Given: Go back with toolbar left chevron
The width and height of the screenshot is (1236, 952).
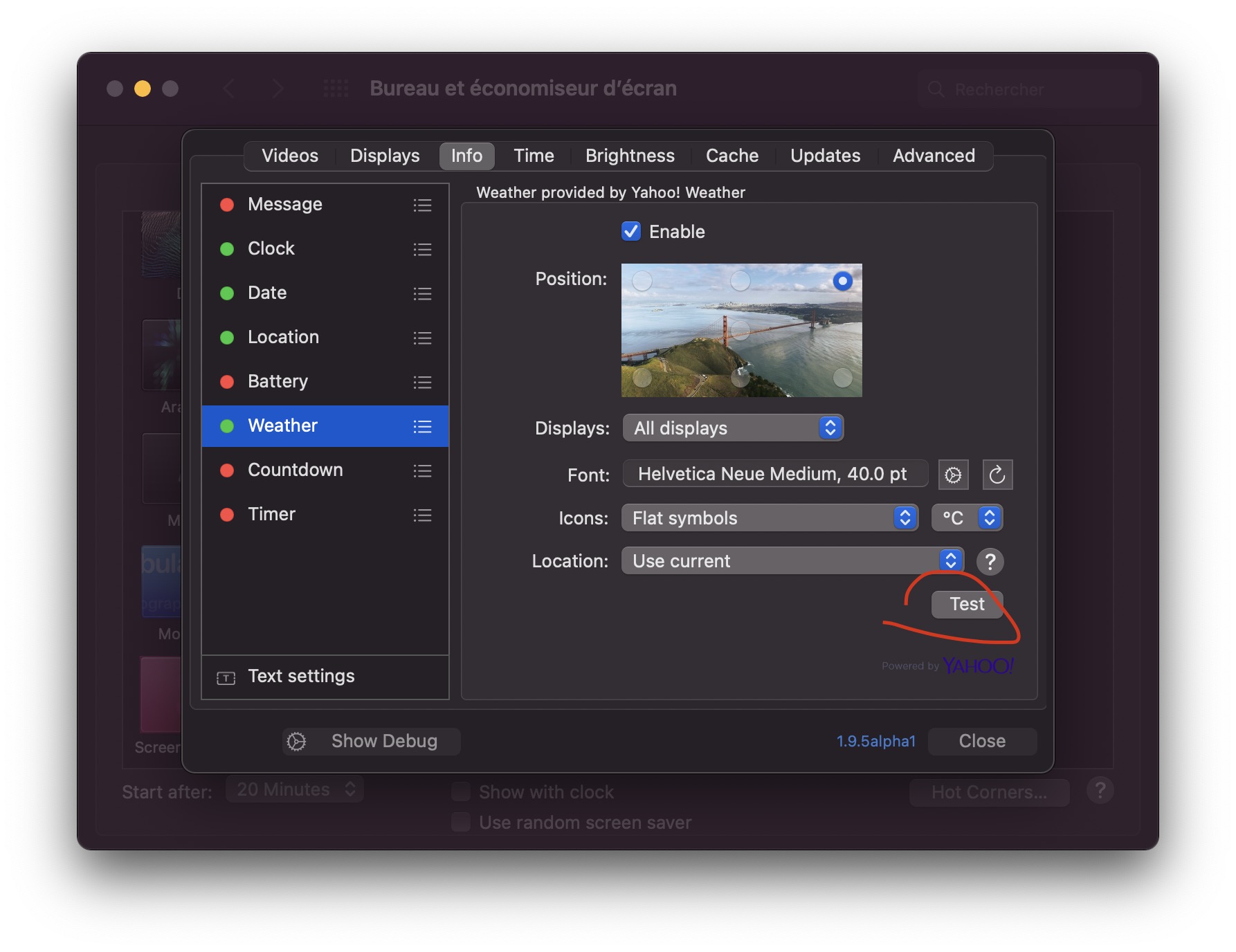Looking at the screenshot, I should [x=230, y=89].
